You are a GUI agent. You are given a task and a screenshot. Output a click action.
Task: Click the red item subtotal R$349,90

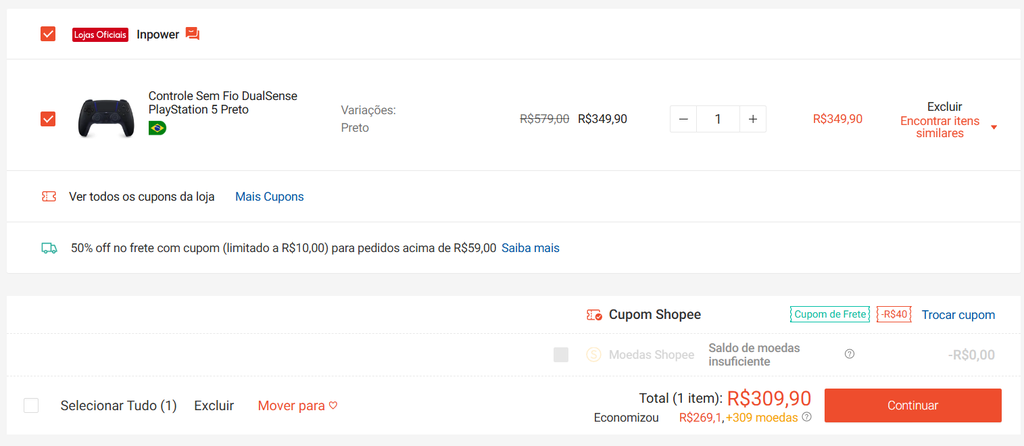[837, 119]
